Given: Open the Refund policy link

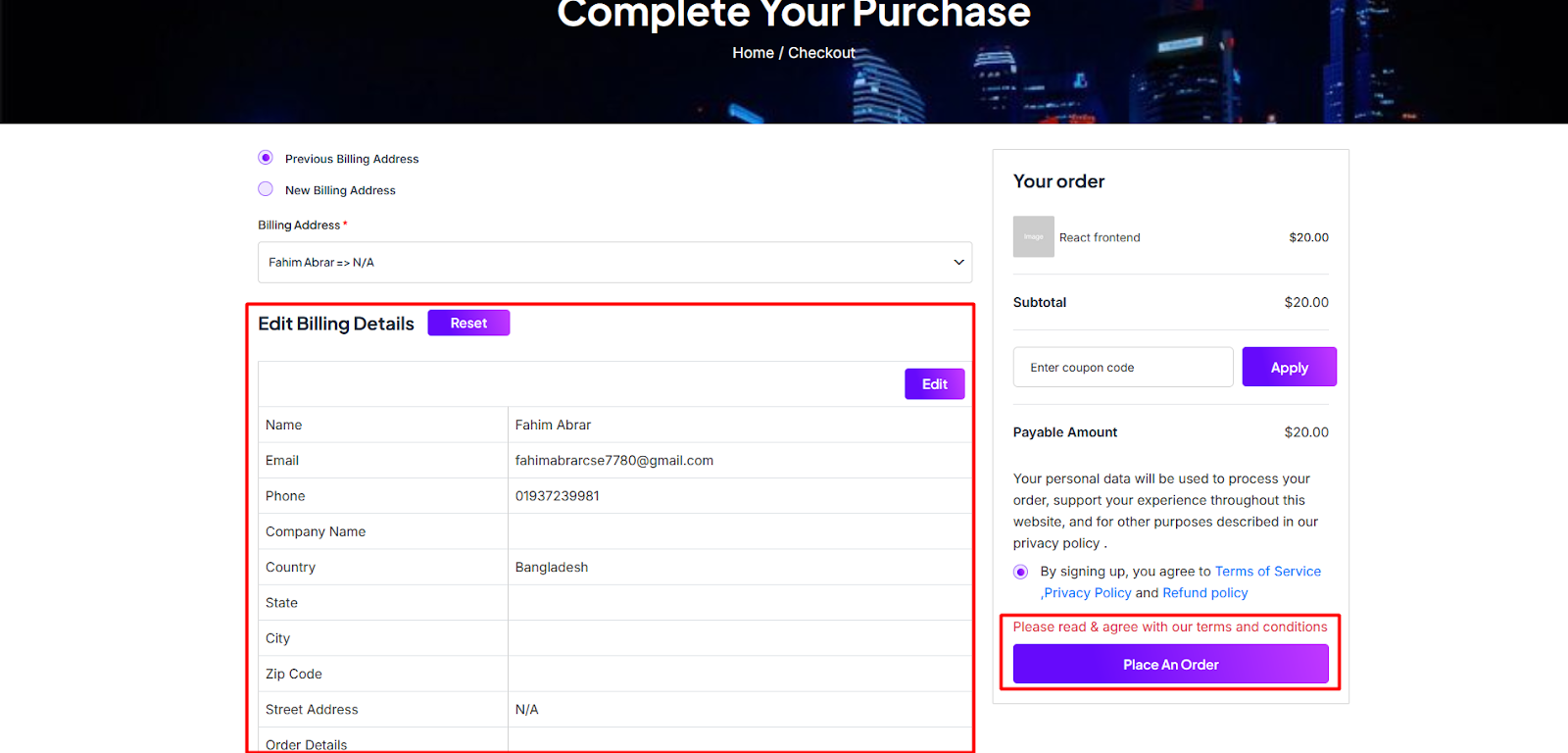Looking at the screenshot, I should [x=1205, y=593].
